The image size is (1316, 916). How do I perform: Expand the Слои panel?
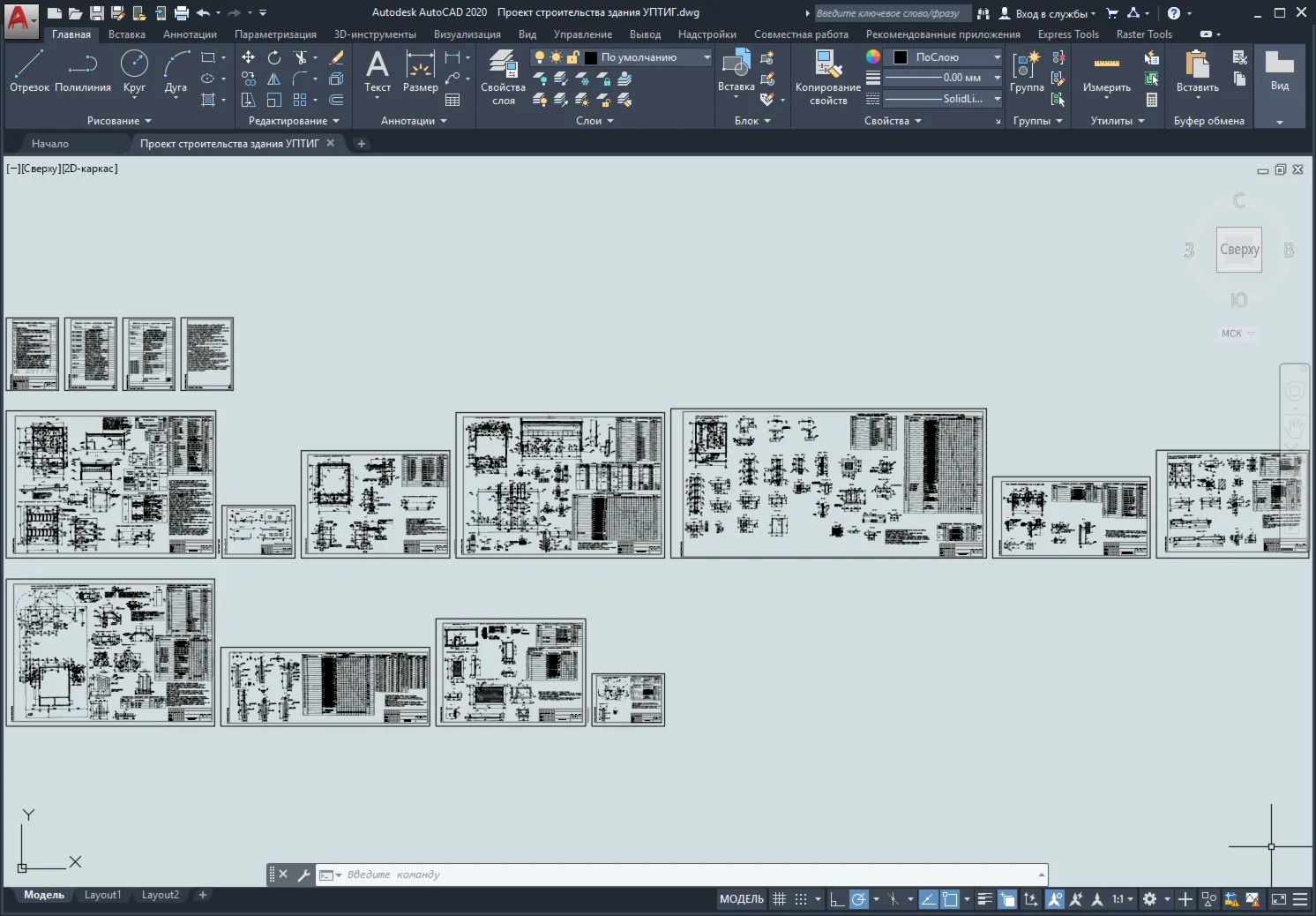tap(594, 121)
